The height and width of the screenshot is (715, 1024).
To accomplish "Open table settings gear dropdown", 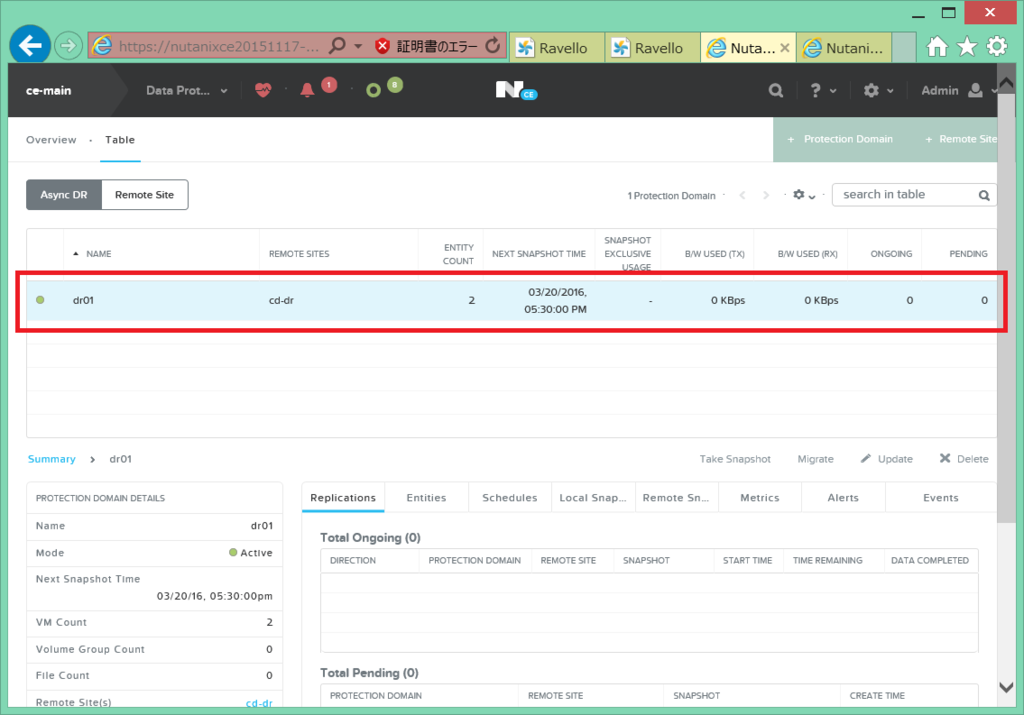I will point(804,195).
